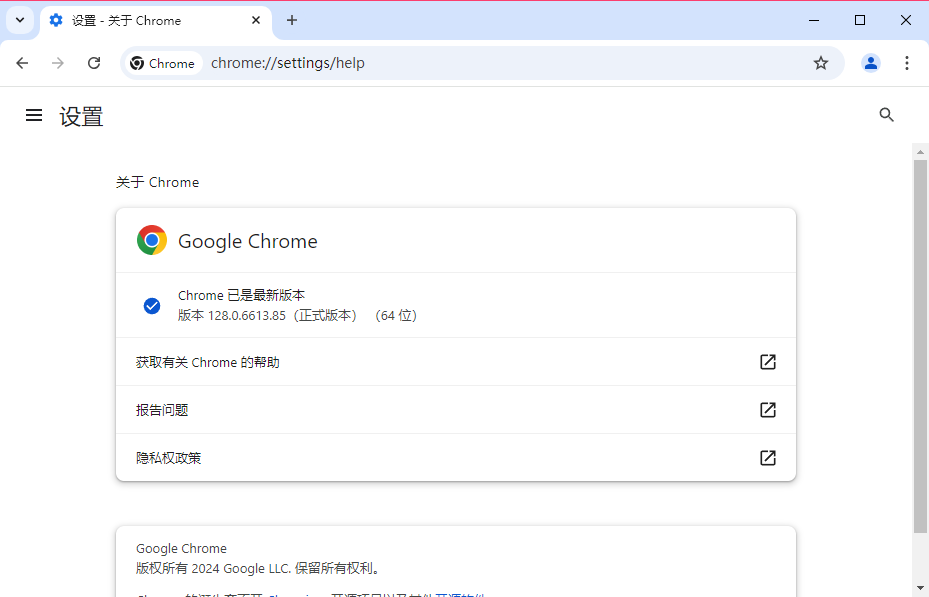Expand the tab search dropdown arrow
The height and width of the screenshot is (597, 929).
(19, 20)
